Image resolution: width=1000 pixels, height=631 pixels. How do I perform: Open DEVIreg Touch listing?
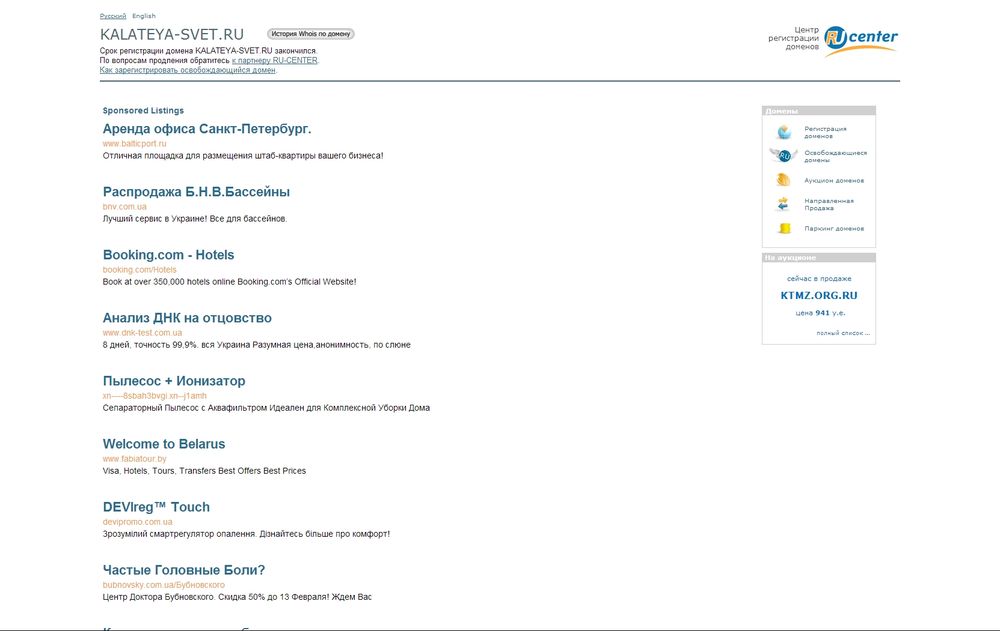coord(156,507)
